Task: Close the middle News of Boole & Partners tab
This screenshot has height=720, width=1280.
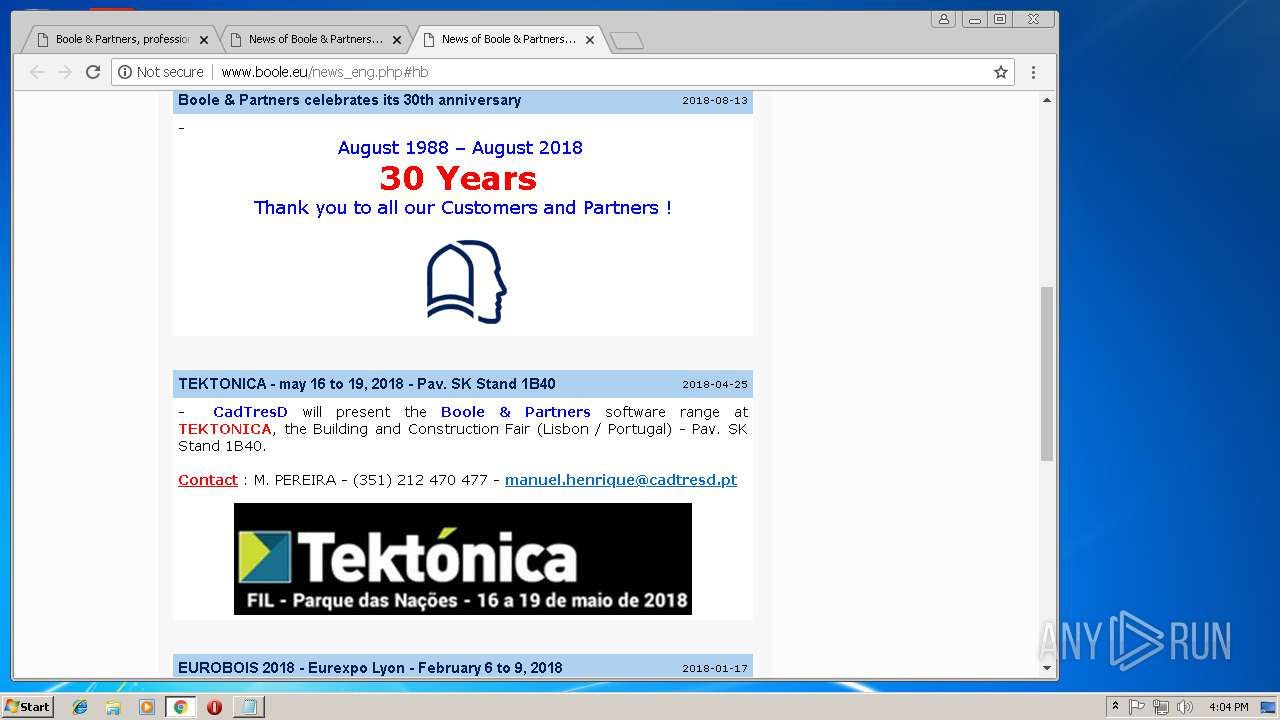Action: tap(397, 40)
